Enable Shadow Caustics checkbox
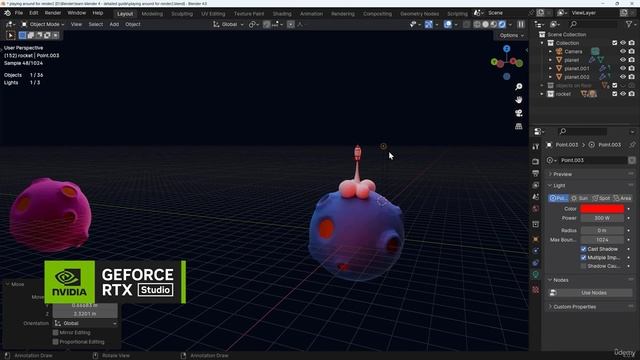The height and width of the screenshot is (360, 640). [x=583, y=266]
